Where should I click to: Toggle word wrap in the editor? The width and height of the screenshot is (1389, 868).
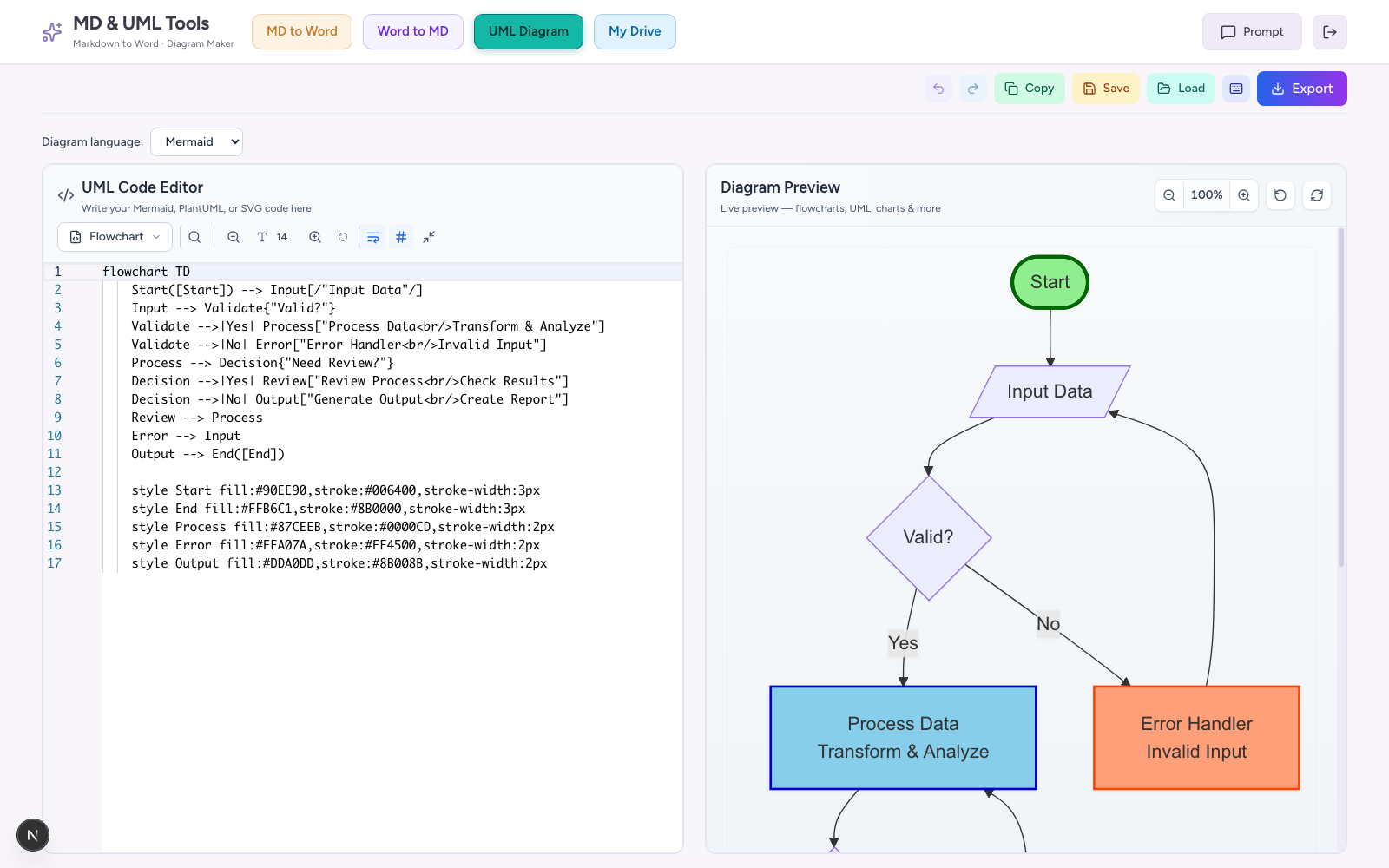coord(373,237)
